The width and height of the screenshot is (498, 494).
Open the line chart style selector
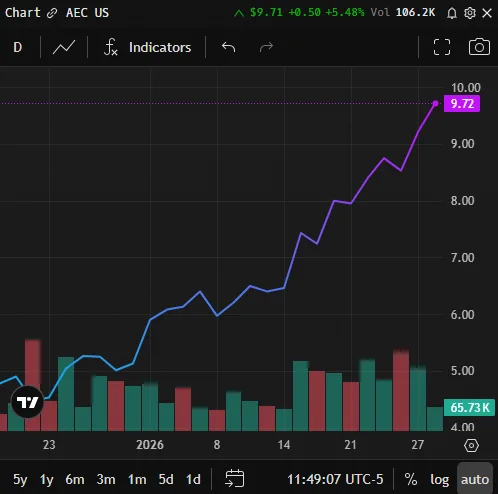coord(64,47)
